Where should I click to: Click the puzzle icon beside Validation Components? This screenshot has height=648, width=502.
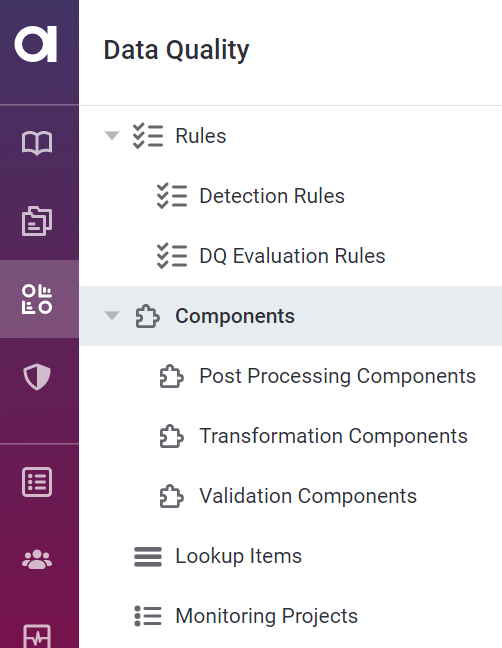(x=171, y=496)
